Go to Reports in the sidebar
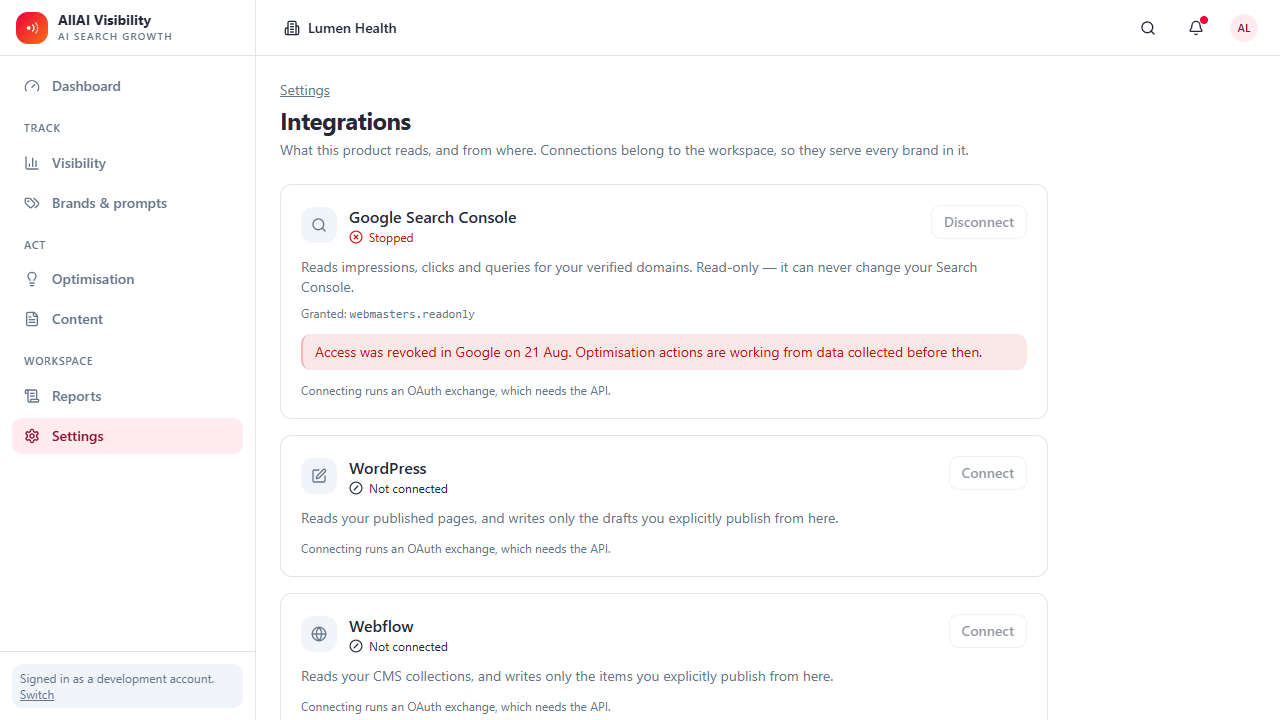Image resolution: width=1280 pixels, height=720 pixels. pyautogui.click(x=127, y=396)
